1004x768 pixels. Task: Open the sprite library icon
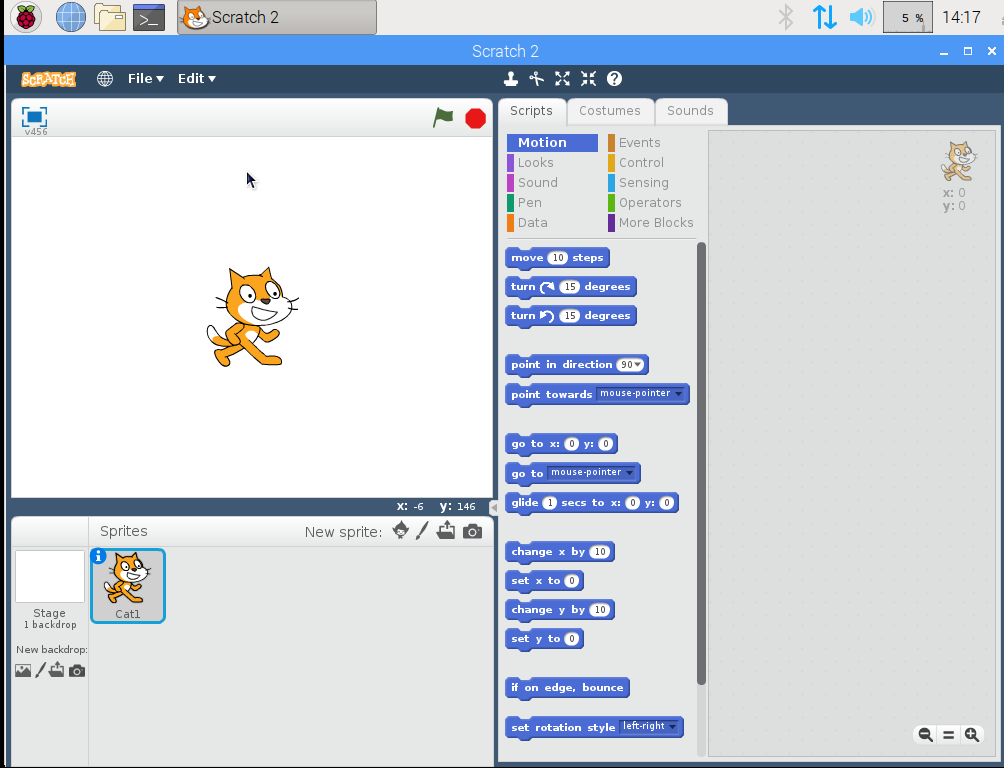(x=399, y=531)
